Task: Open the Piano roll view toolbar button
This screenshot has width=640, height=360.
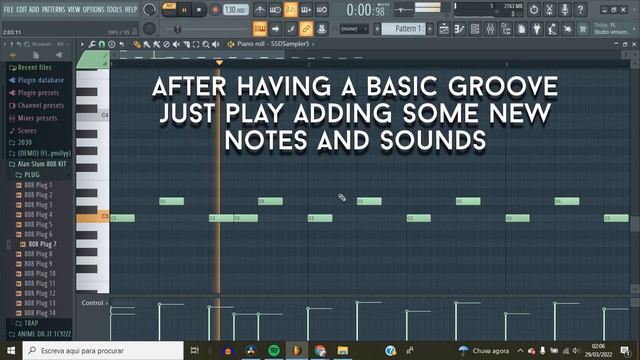Action: coord(460,29)
